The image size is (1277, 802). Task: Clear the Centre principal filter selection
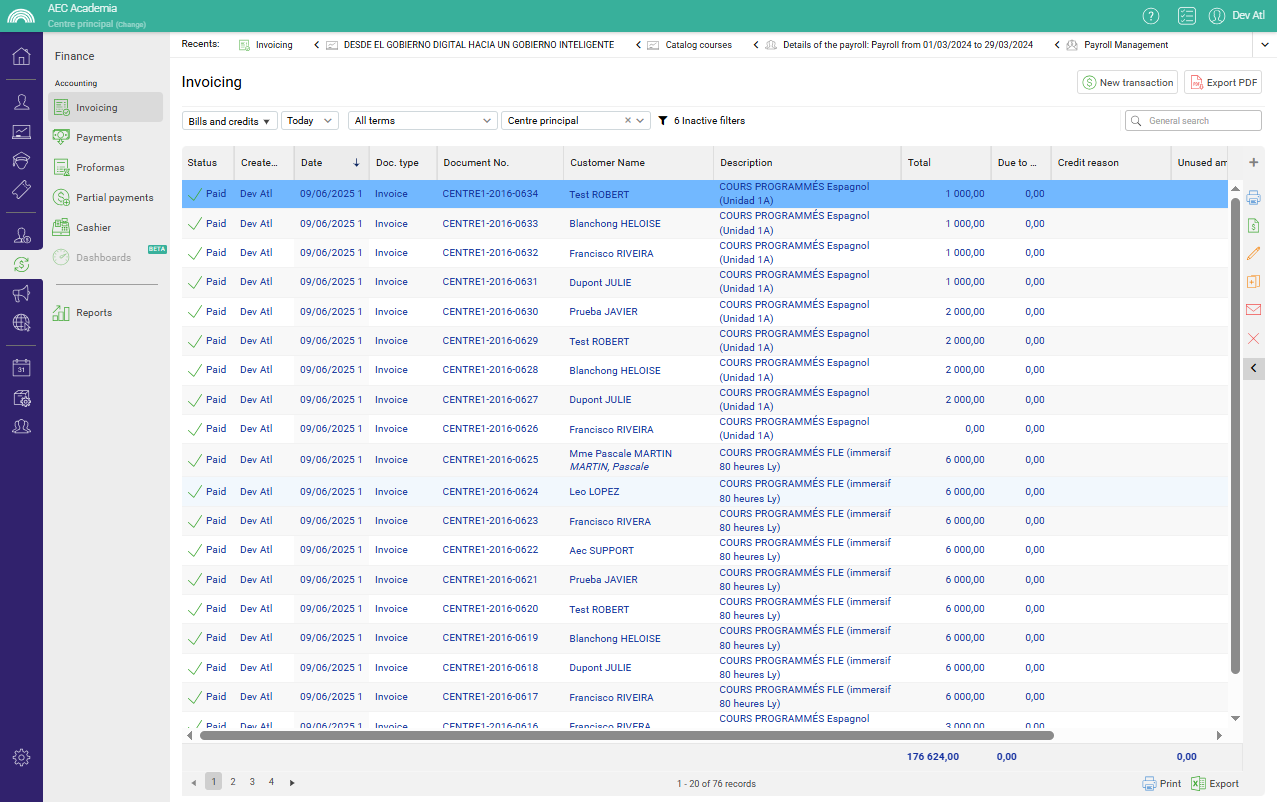click(x=628, y=121)
